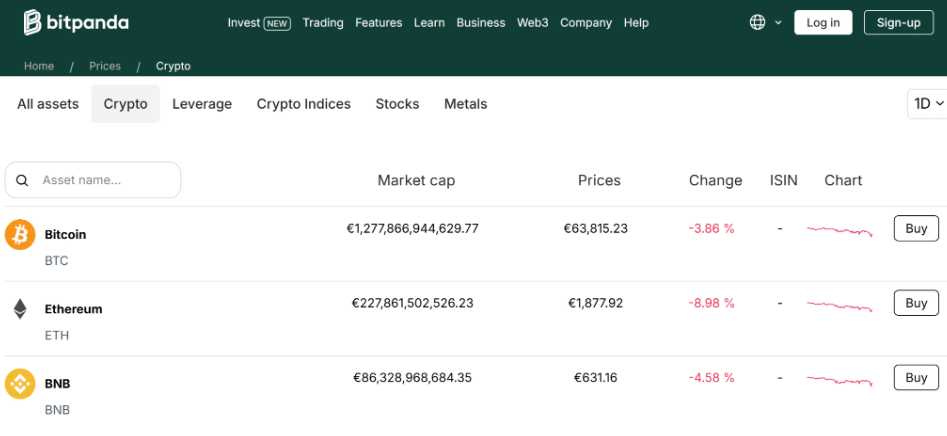Click the ETH ticker label

57,336
